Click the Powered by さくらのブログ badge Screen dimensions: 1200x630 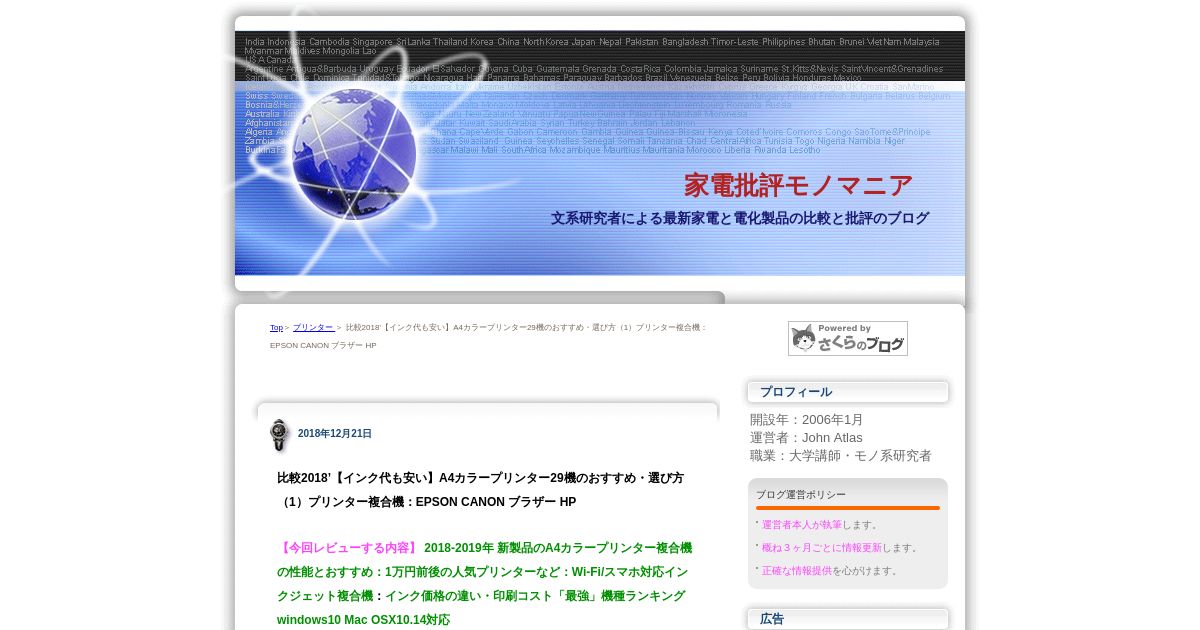[x=848, y=338]
